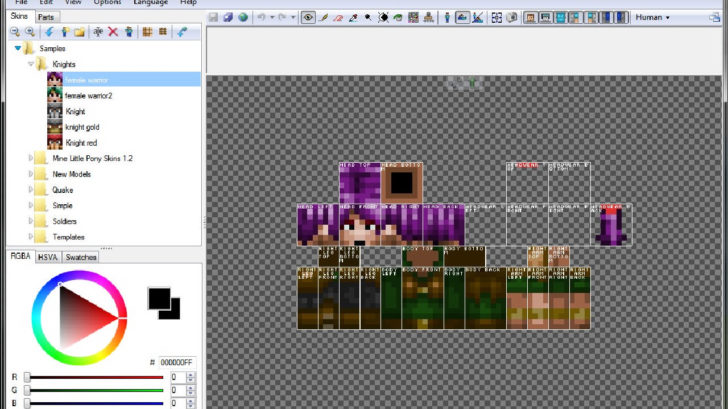Click the clone skin character icon

click(129, 32)
